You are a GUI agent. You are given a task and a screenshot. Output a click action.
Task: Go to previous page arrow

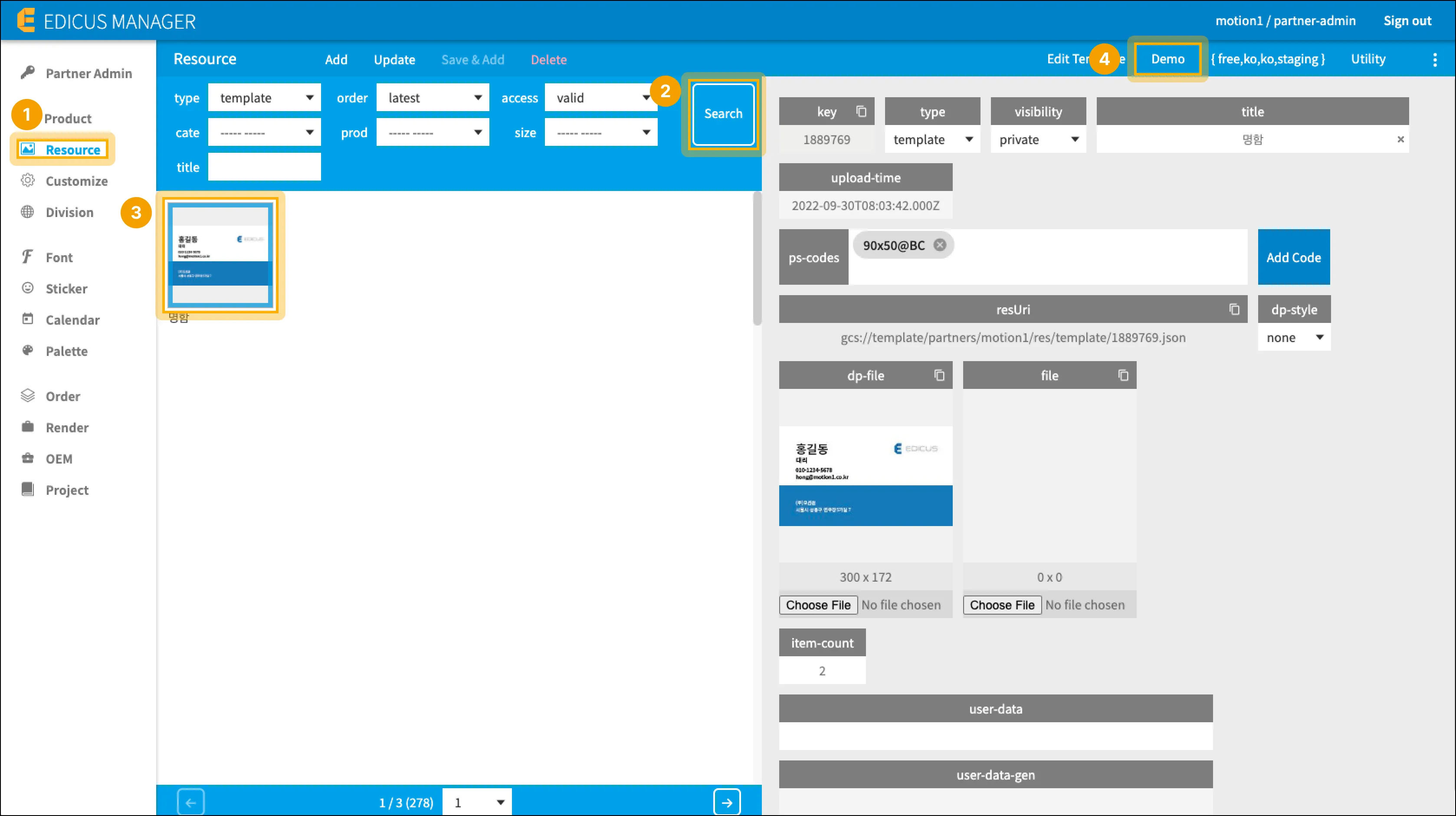click(190, 802)
